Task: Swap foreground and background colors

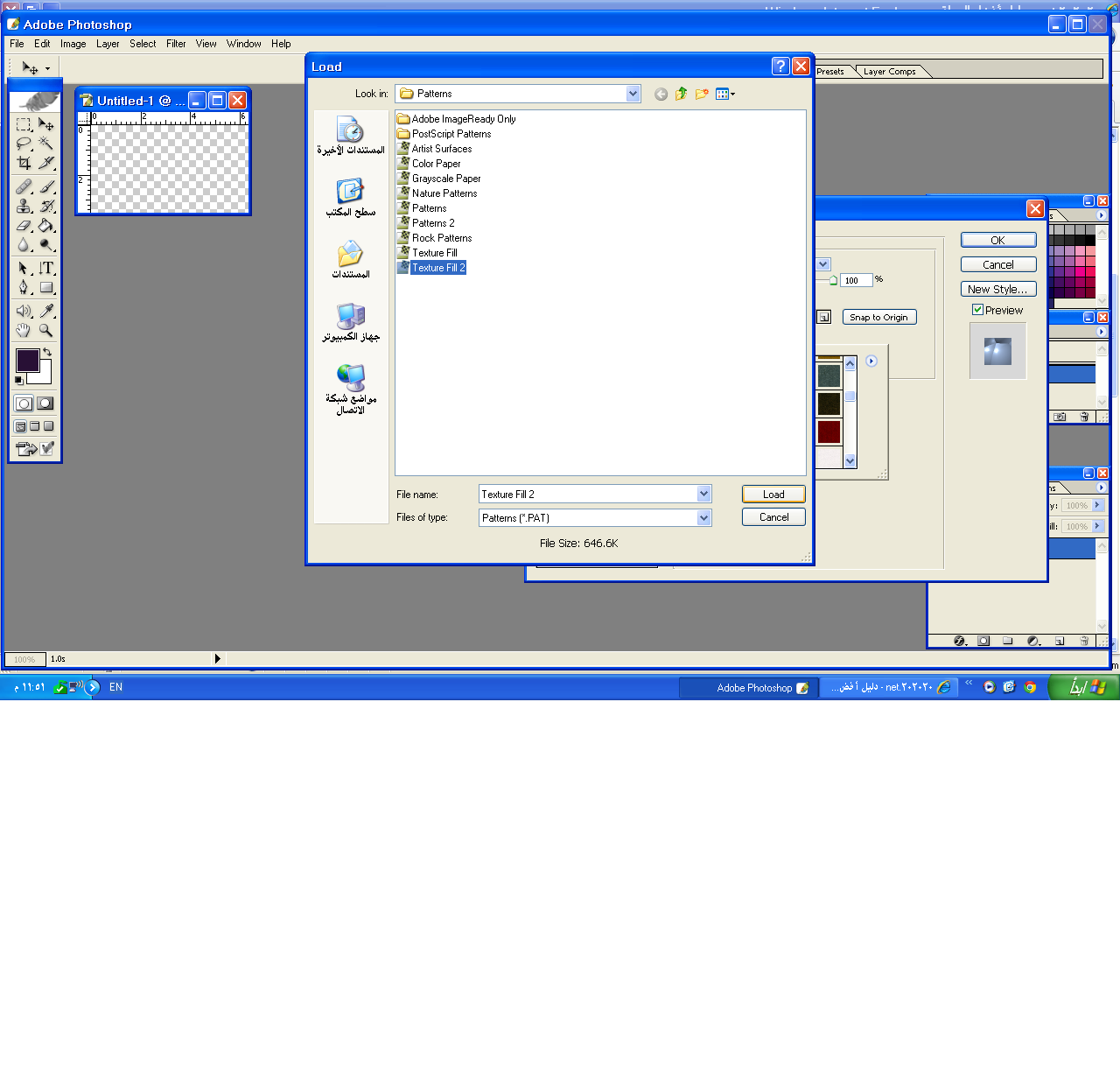Action: (47, 352)
